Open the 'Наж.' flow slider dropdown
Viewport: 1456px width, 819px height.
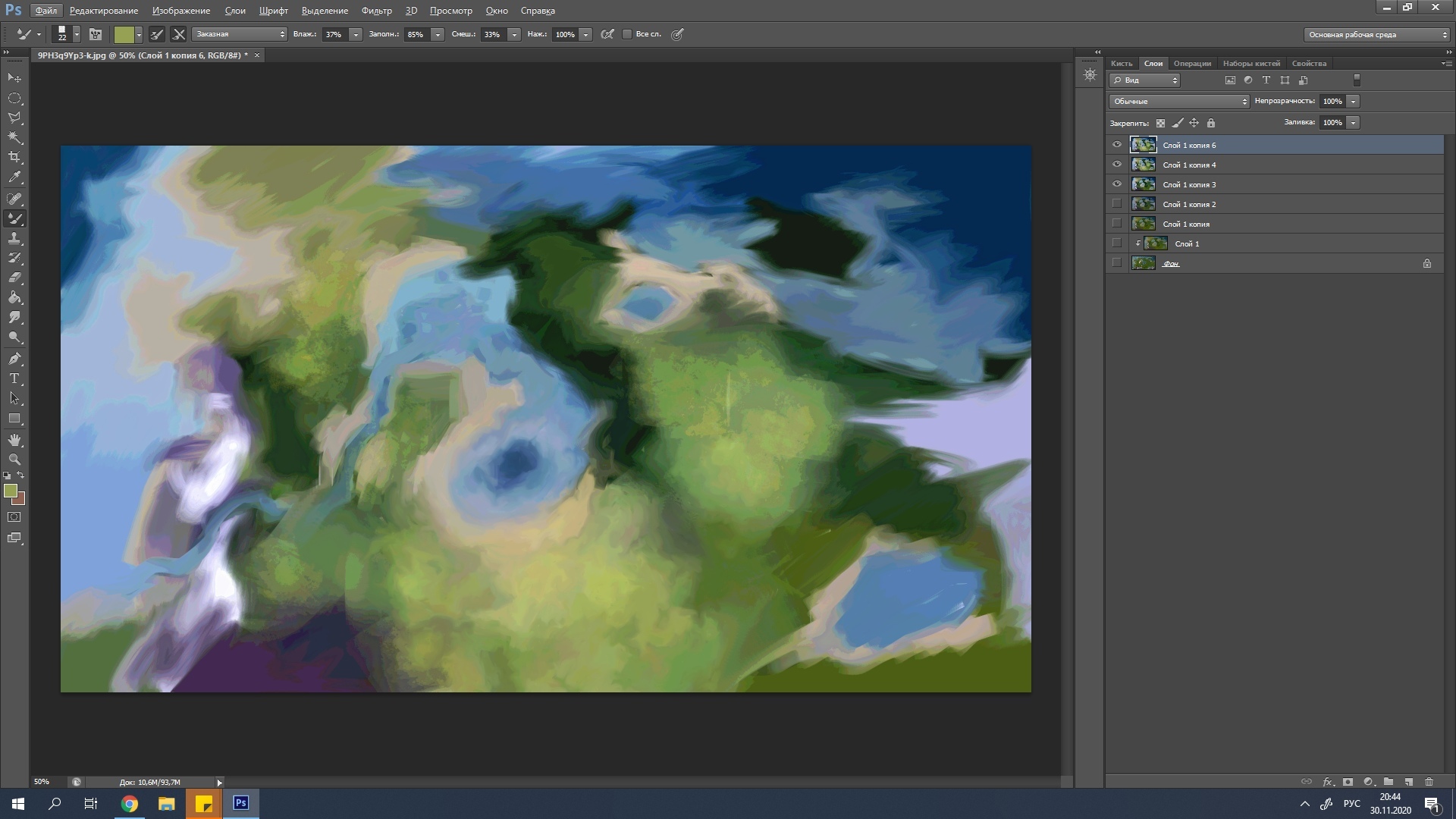point(585,34)
